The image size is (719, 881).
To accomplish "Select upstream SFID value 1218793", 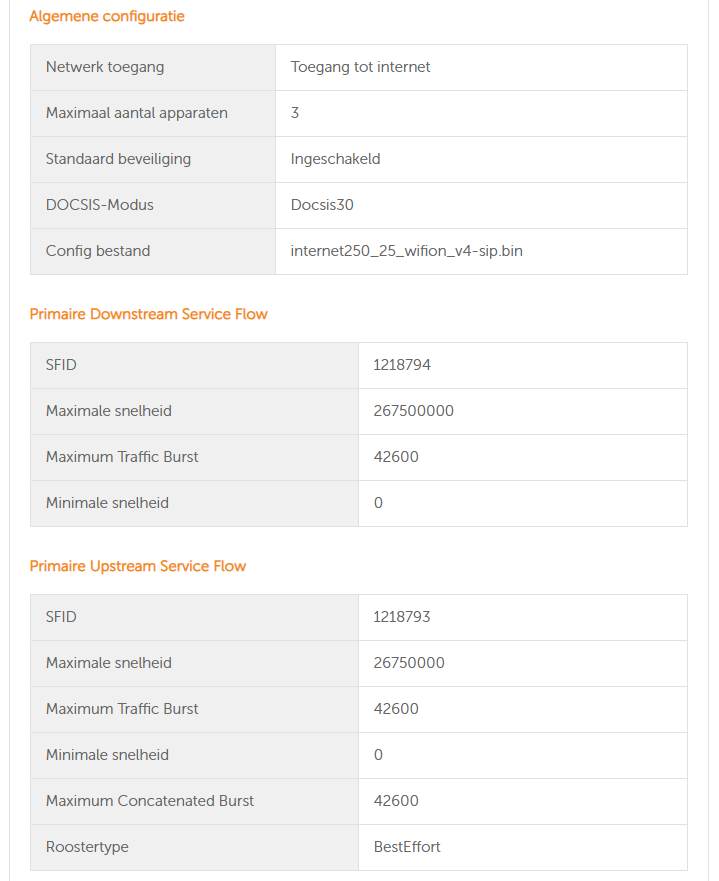I will pyautogui.click(x=402, y=617).
